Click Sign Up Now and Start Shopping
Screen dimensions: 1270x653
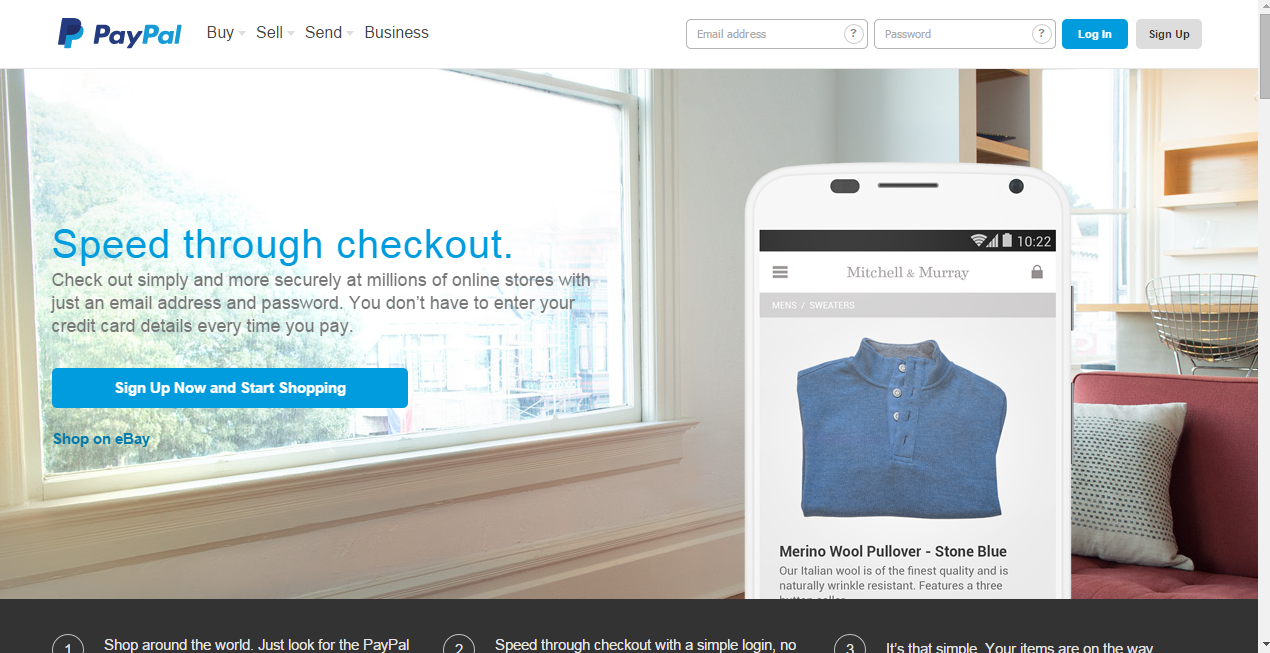[230, 388]
